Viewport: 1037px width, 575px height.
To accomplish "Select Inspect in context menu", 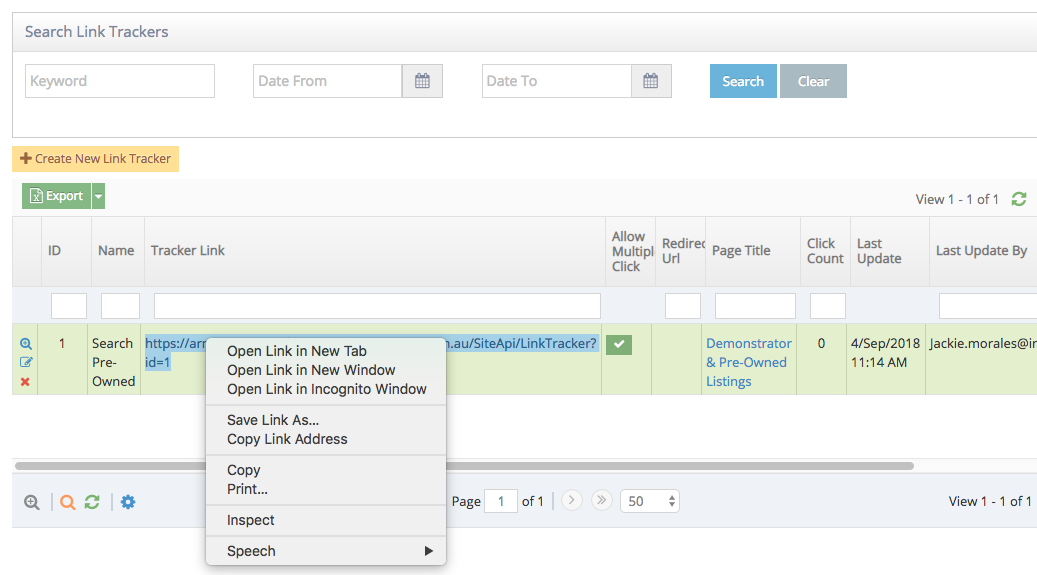I will tap(326, 520).
